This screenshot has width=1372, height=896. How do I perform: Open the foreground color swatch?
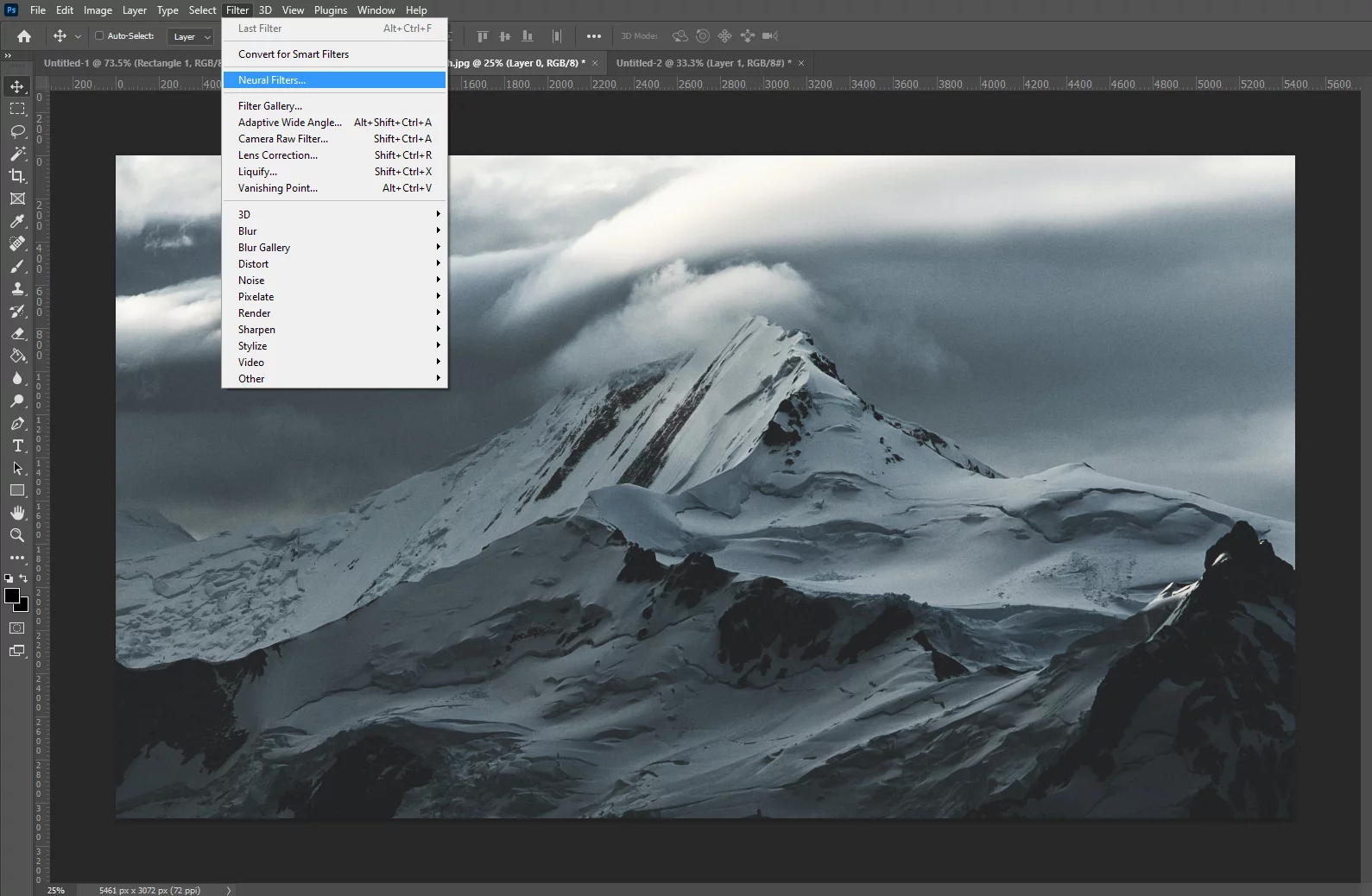(12, 596)
